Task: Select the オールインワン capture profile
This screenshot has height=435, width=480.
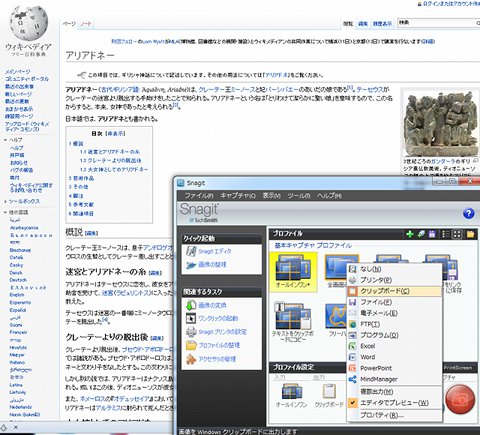Action: pyautogui.click(x=293, y=271)
